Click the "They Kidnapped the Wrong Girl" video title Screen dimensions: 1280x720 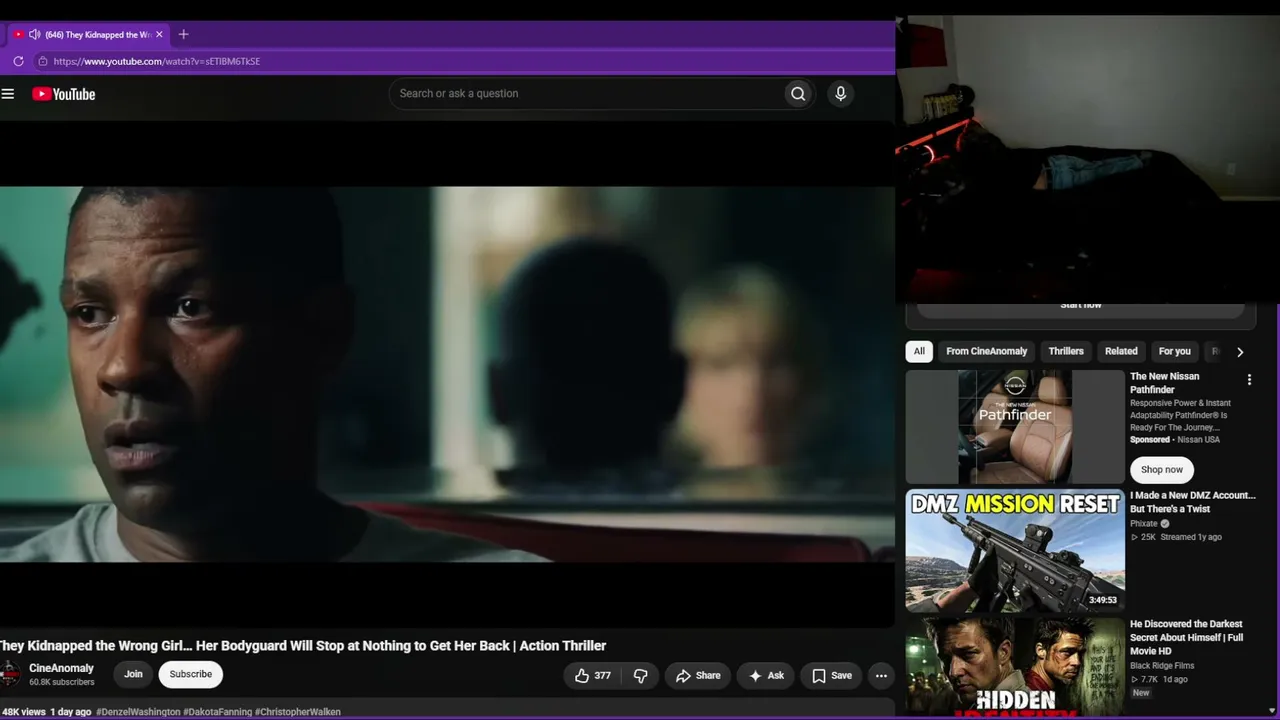(303, 646)
